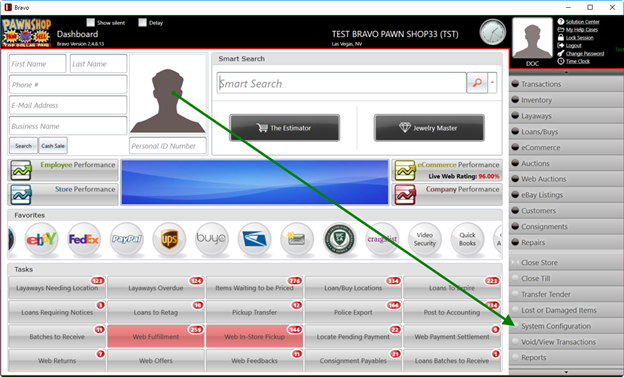Open the Web Auctions menu
Image resolution: width=624 pixels, height=377 pixels.
pos(566,179)
